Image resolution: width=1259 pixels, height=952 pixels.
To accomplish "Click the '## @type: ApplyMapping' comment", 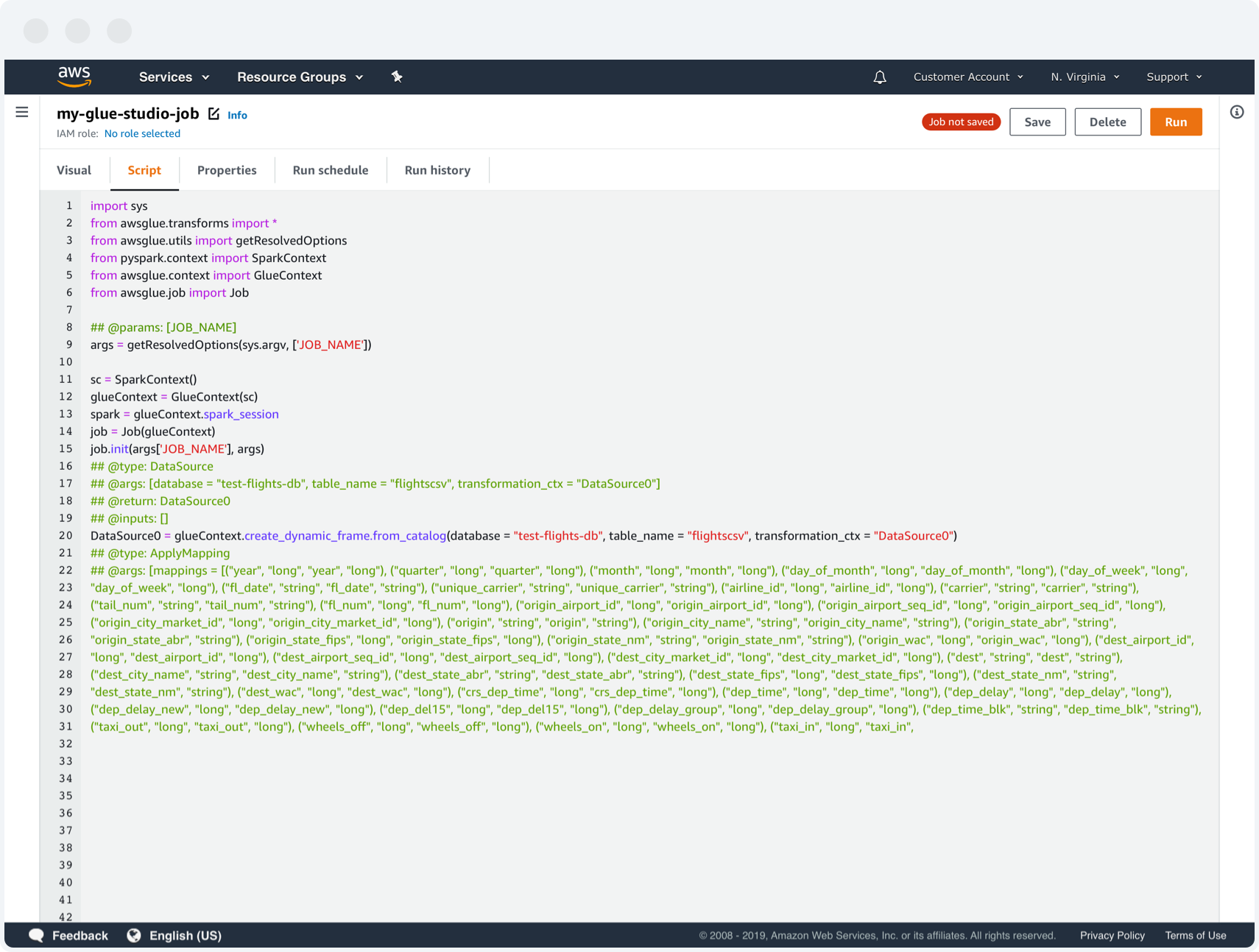I will pyautogui.click(x=161, y=553).
